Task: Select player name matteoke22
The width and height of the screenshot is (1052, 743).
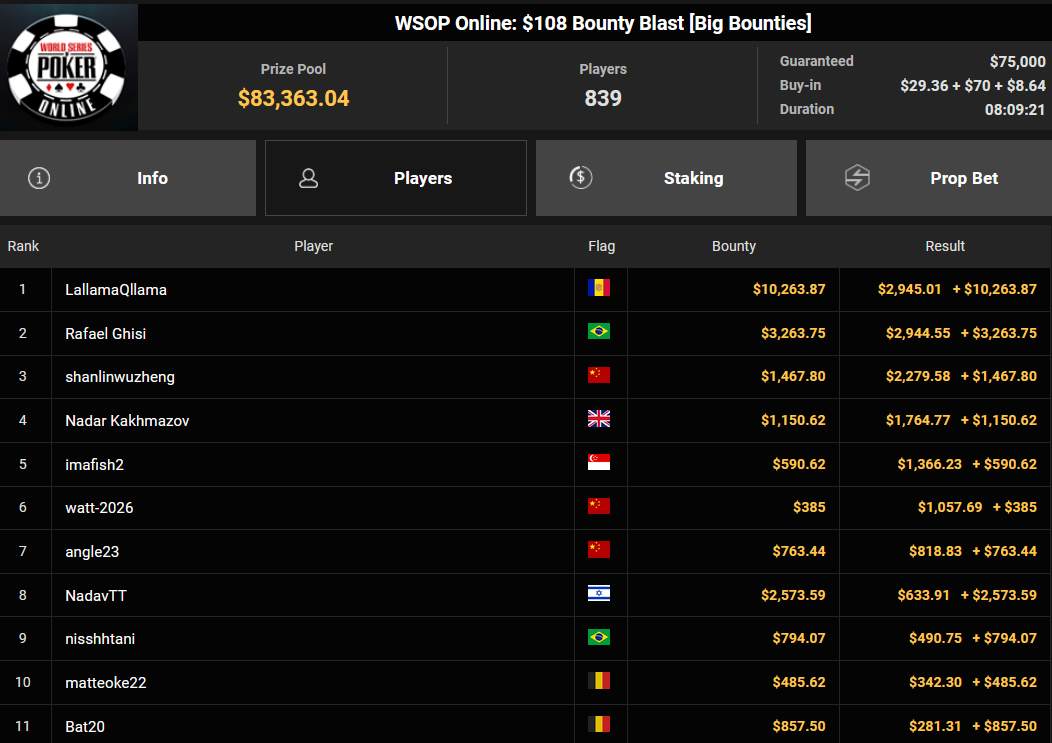Action: coord(106,683)
